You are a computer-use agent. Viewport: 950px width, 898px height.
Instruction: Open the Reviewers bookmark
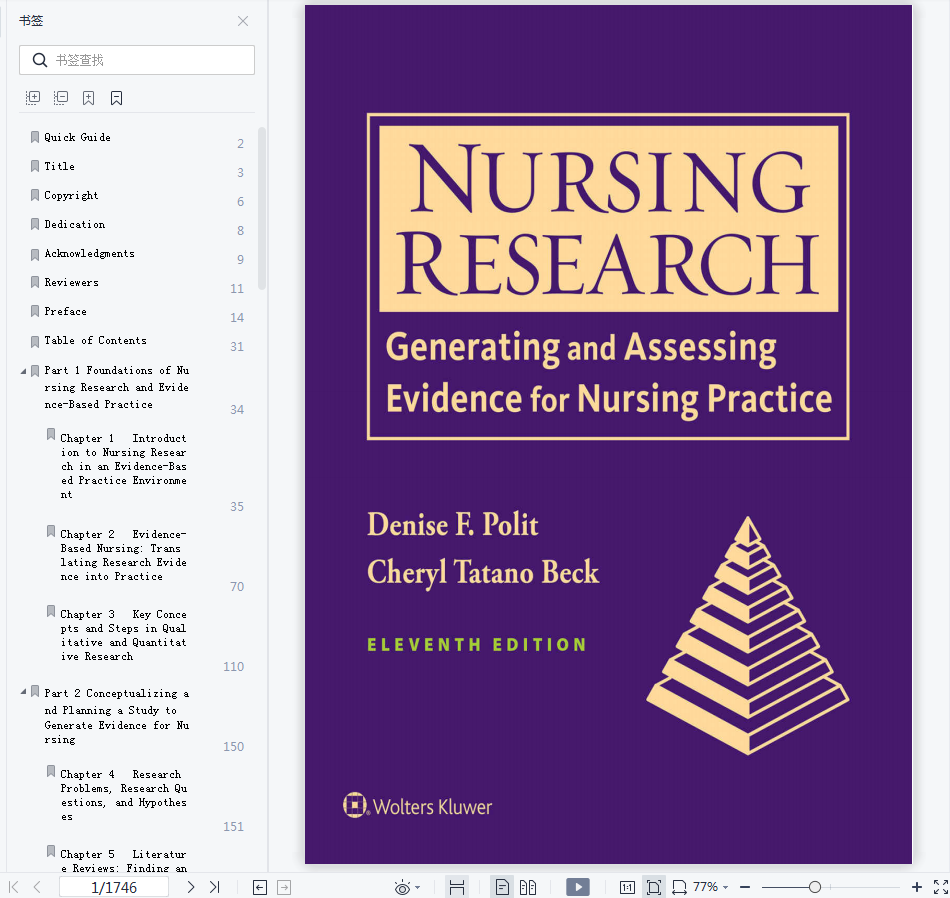coord(71,283)
